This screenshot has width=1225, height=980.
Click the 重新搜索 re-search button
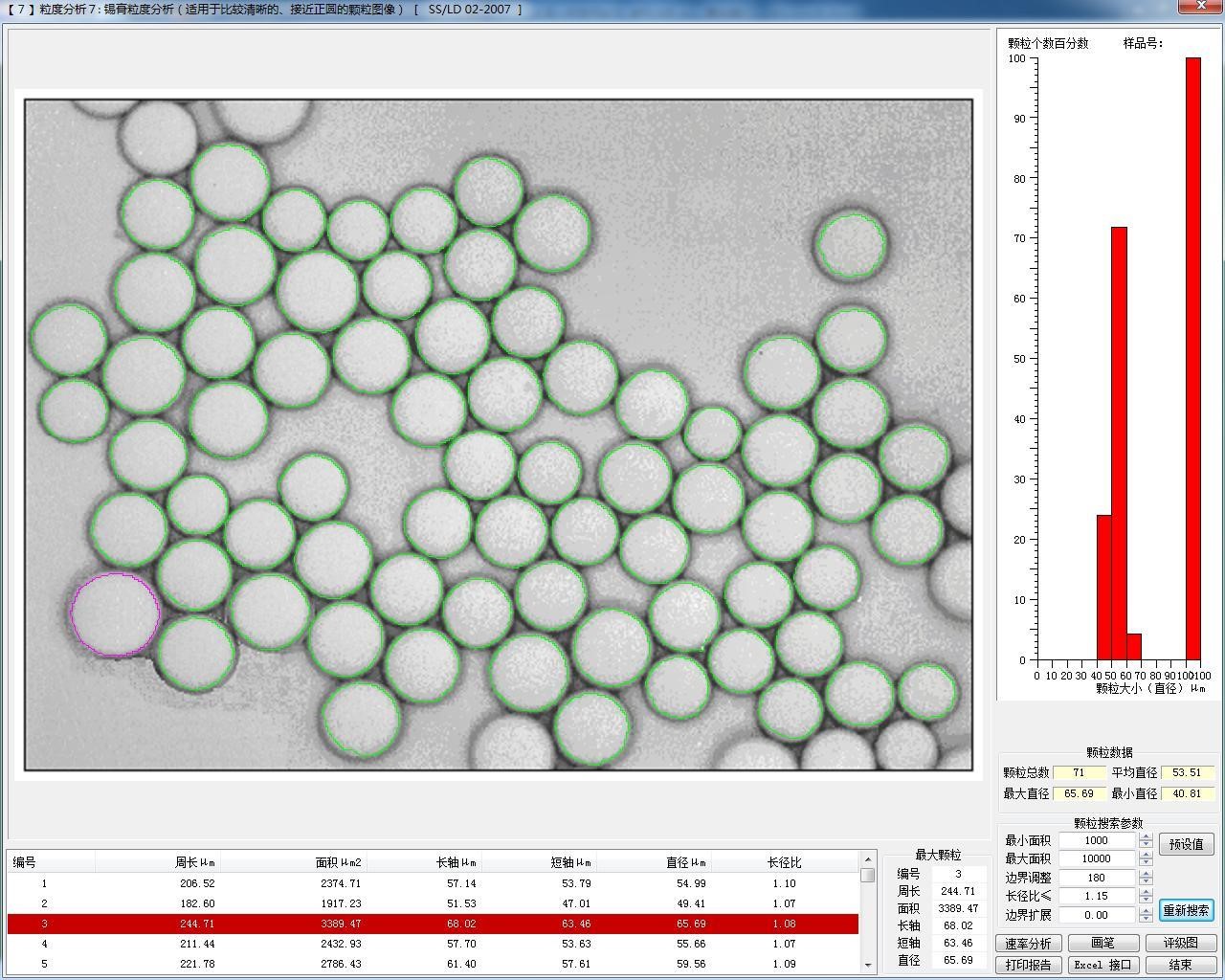1187,910
